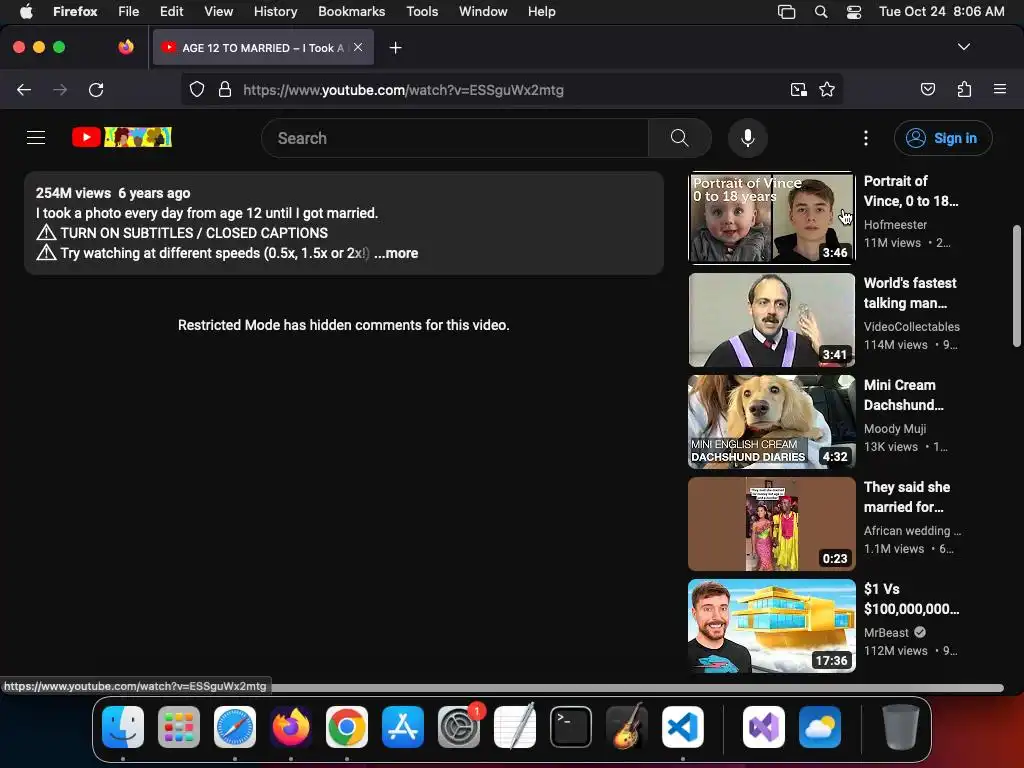
Task: Open Control Center in menu bar
Action: click(854, 11)
